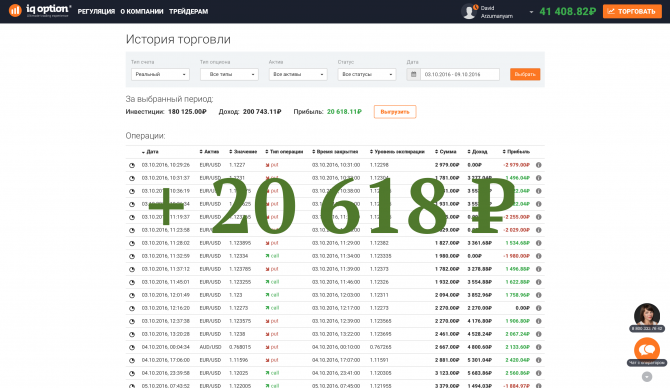
Task: Click info icon of 12:01:49 row
Action: [538, 295]
